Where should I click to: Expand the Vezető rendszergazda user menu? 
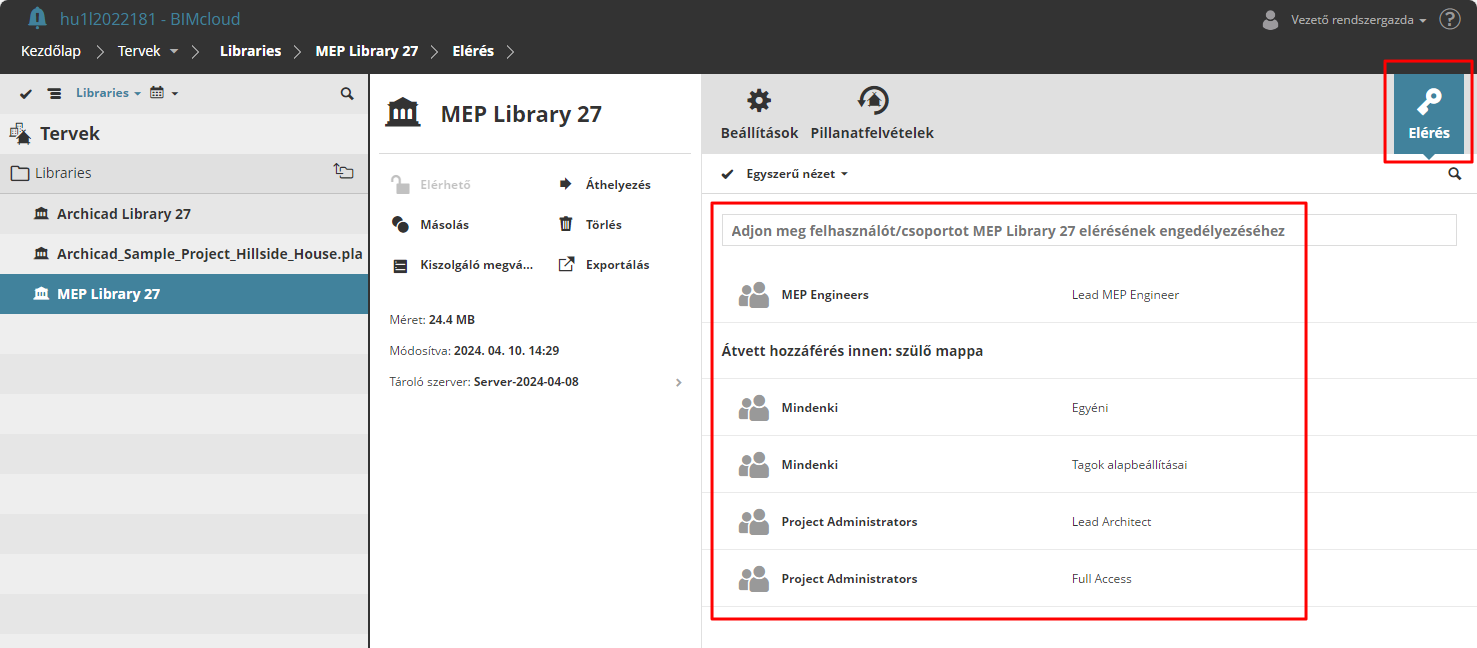[x=1358, y=19]
